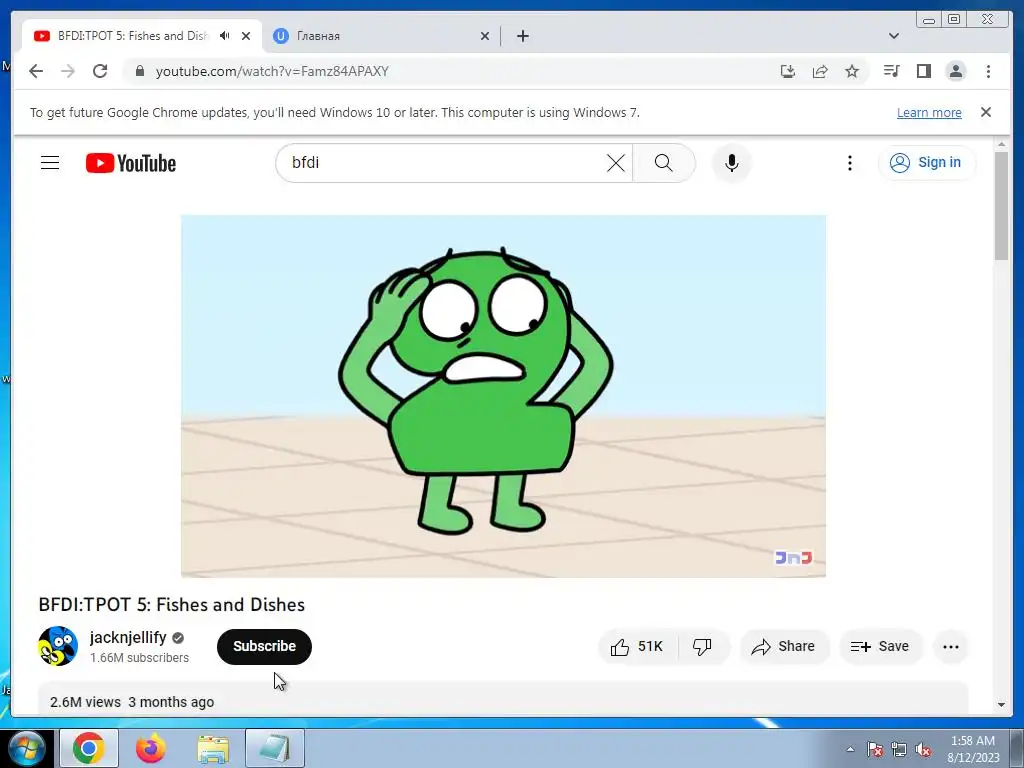The height and width of the screenshot is (768, 1024).
Task: Open the Windows Start menu
Action: [x=26, y=748]
